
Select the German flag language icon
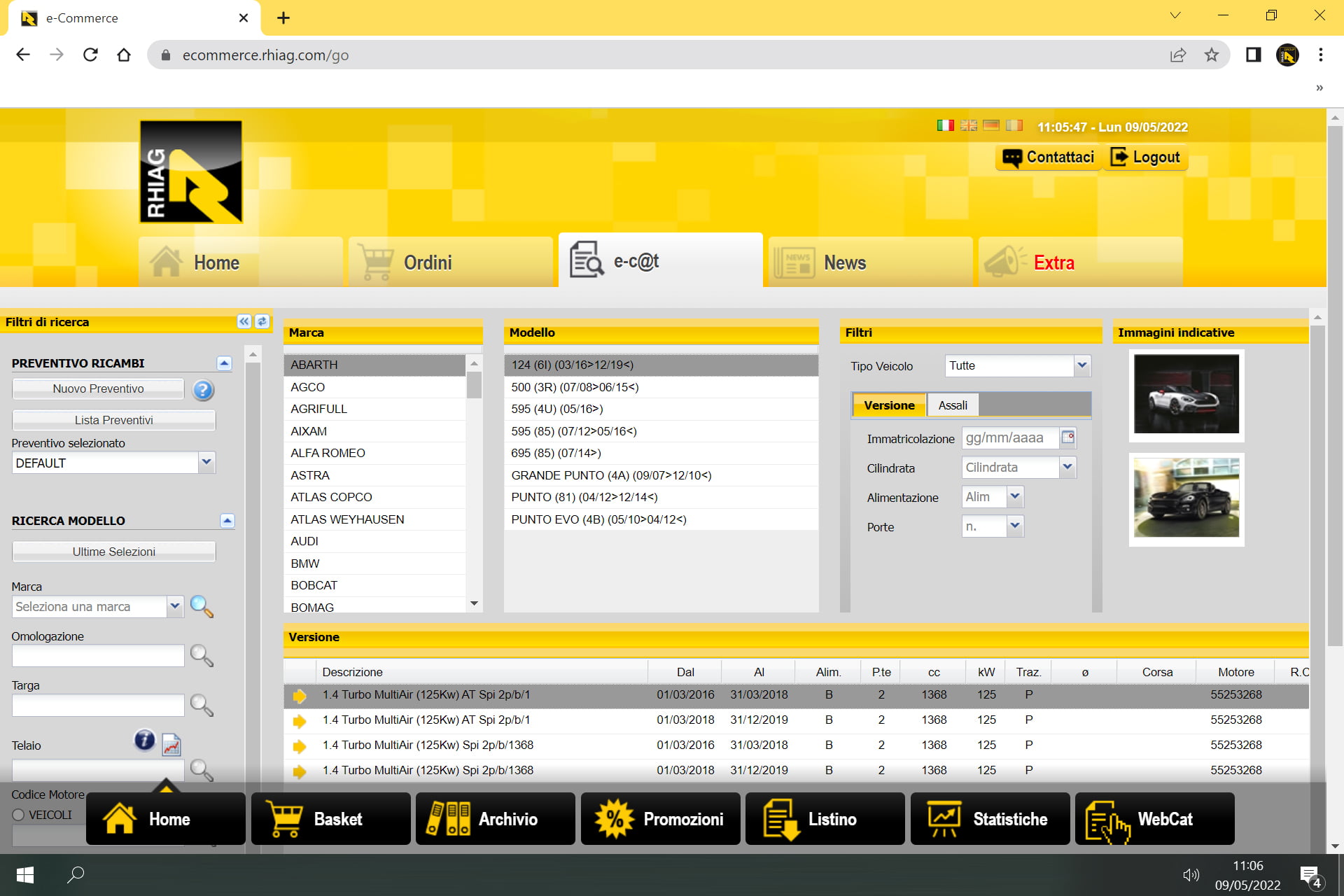pos(991,126)
